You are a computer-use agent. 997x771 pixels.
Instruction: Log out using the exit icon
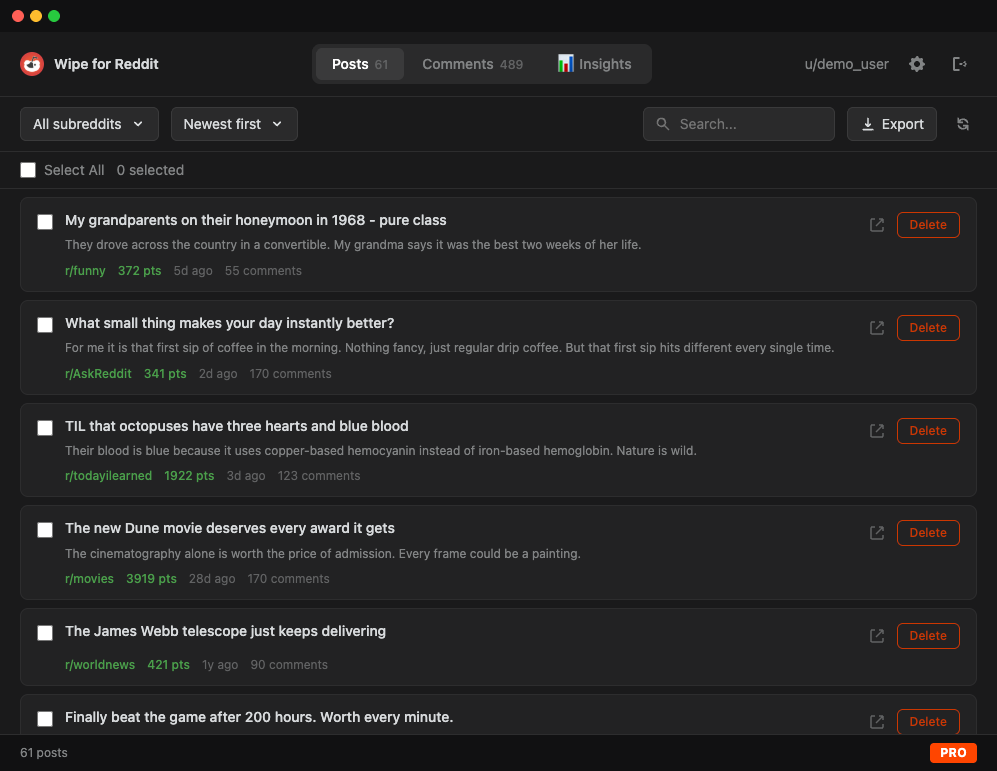pos(959,64)
